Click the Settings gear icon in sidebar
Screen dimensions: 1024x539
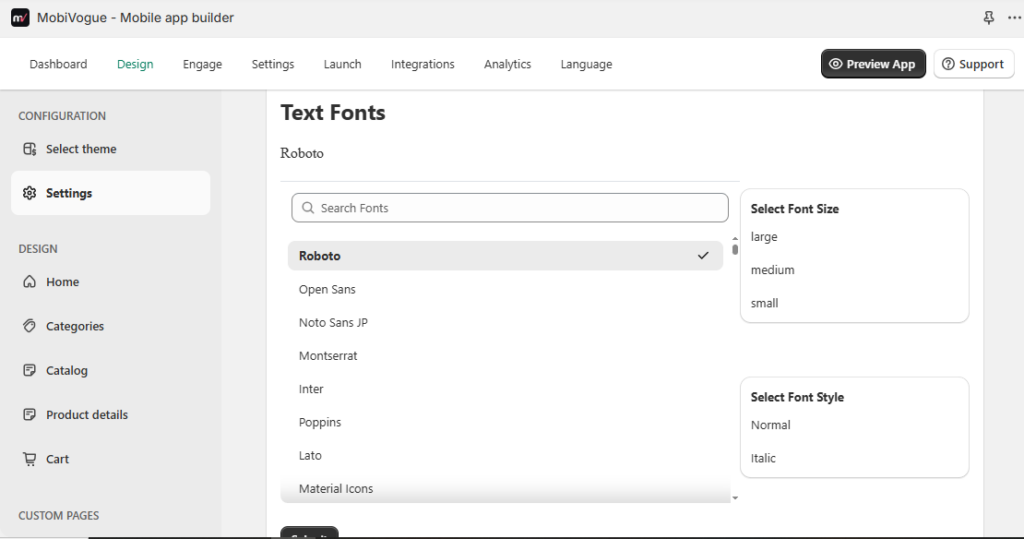(x=29, y=193)
